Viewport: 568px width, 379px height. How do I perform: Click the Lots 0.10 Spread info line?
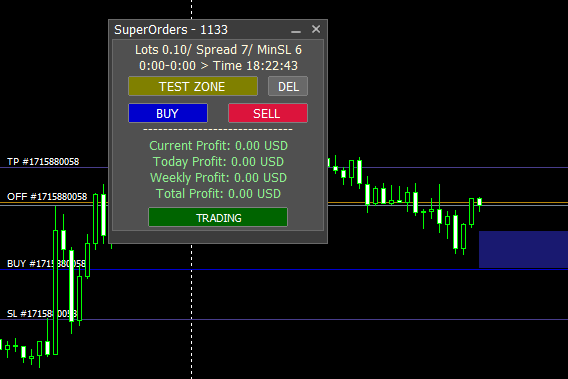218,50
